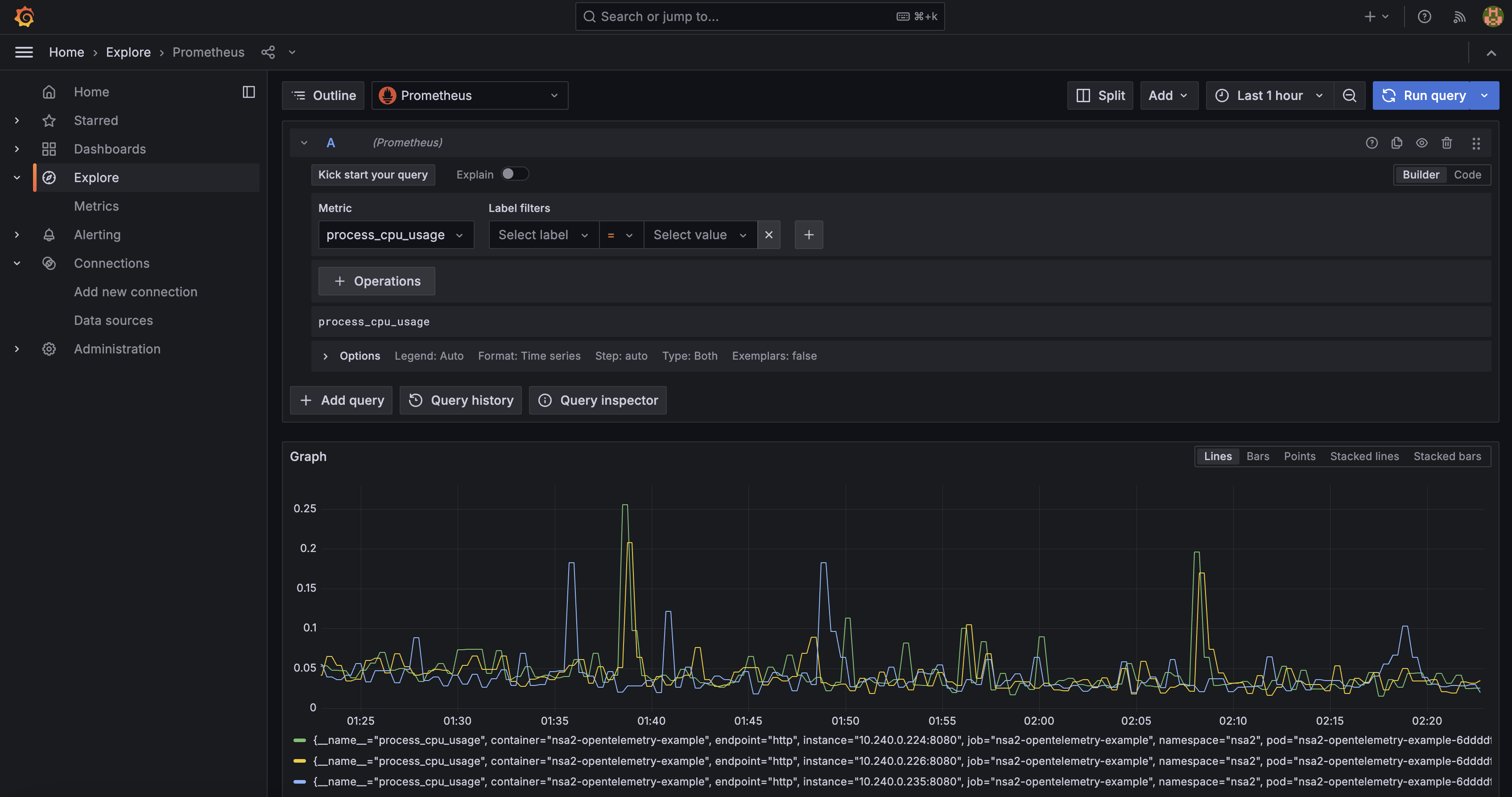Screen dimensions: 1512x797
Task: Open Add new connection
Action: [x=136, y=292]
